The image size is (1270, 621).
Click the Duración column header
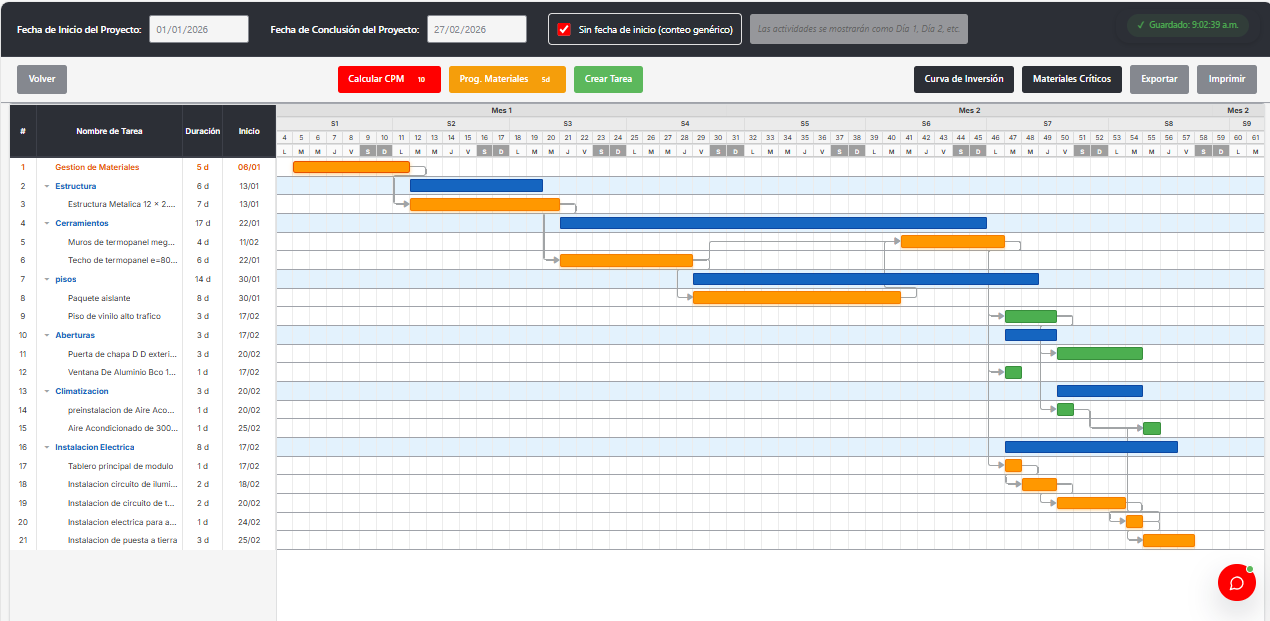click(202, 131)
